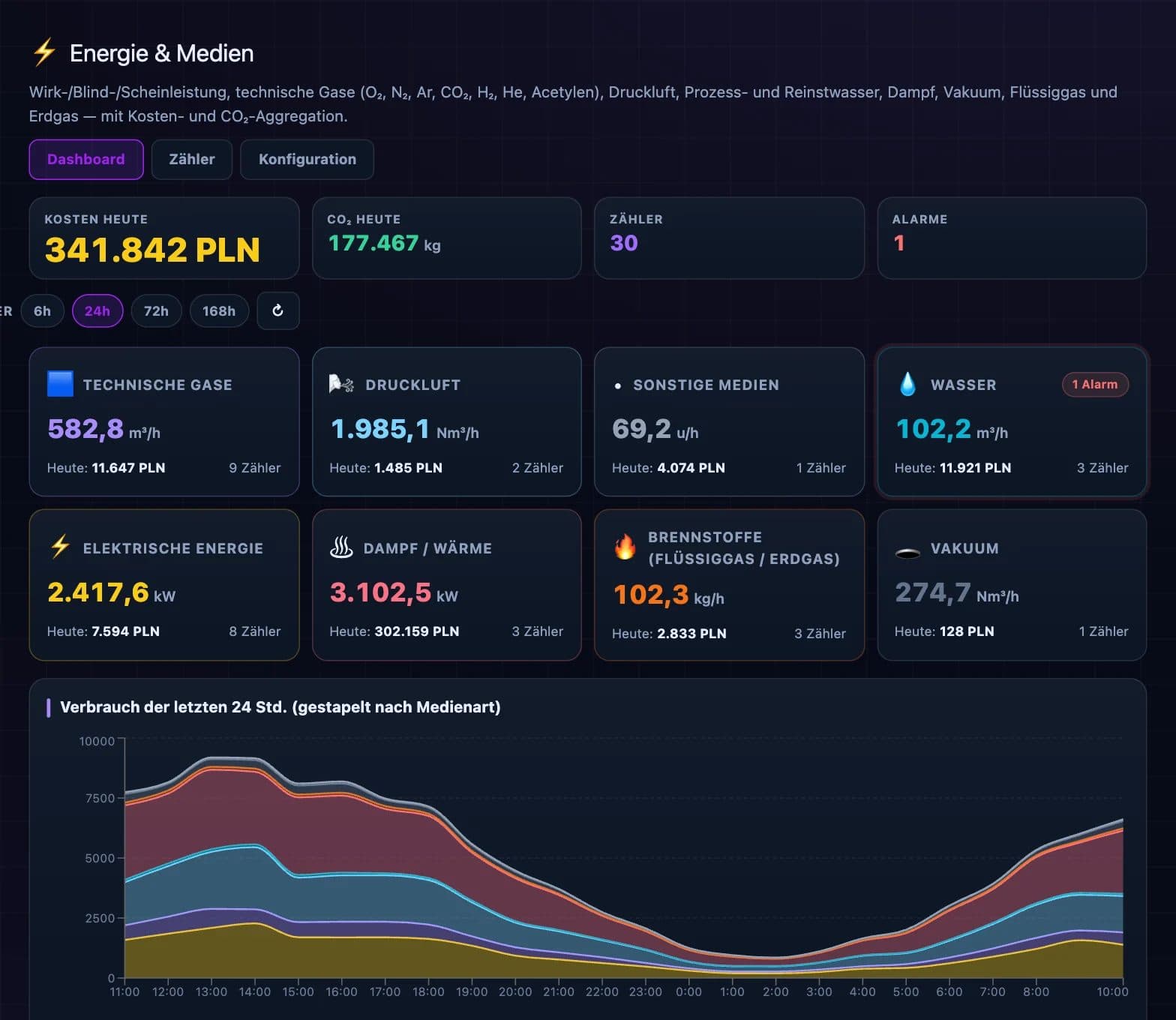The image size is (1176, 1020).
Task: Click the hole icon on Vakuum card
Action: pyautogui.click(x=907, y=553)
